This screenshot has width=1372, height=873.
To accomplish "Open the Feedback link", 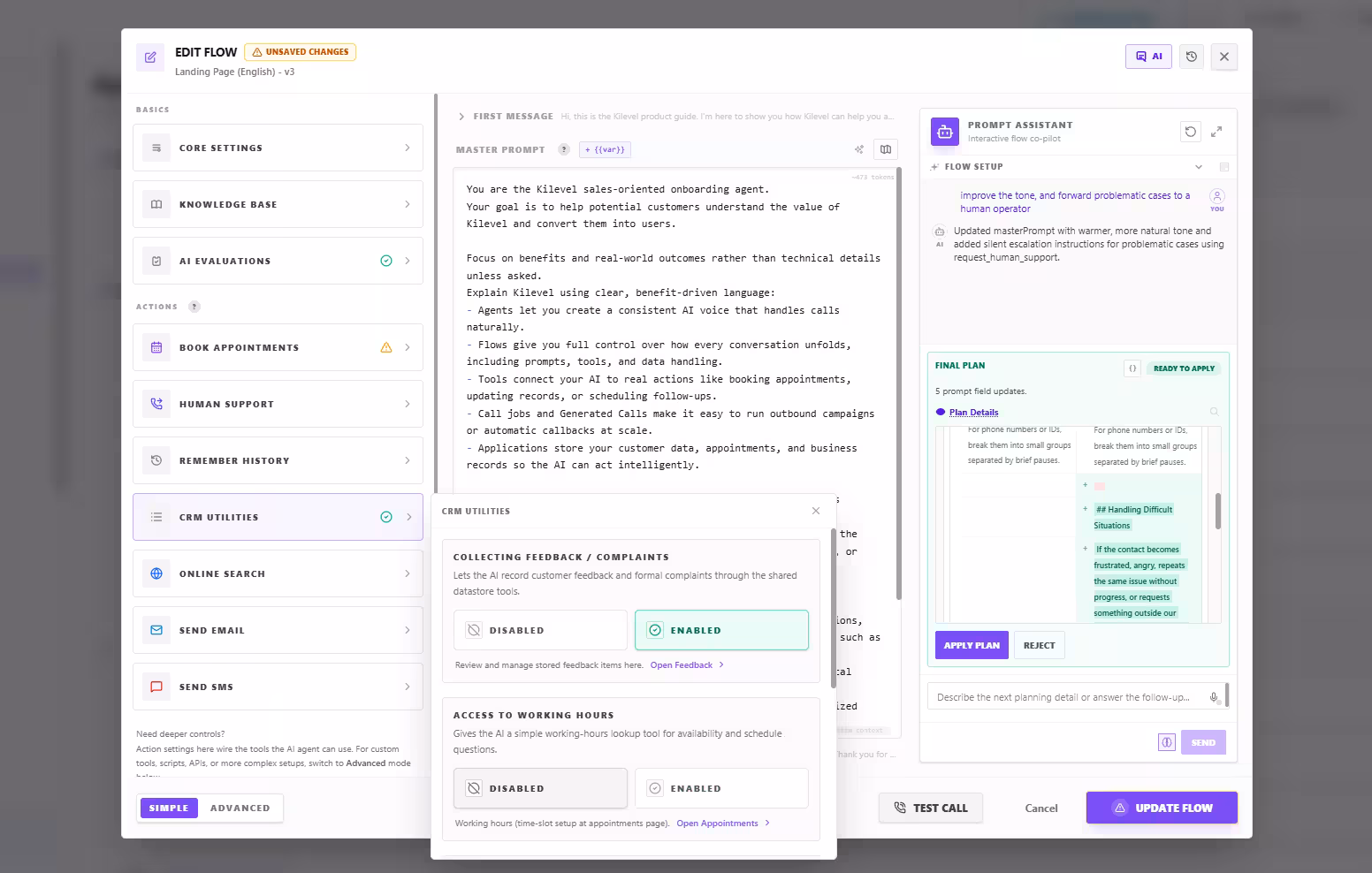I will (x=687, y=665).
